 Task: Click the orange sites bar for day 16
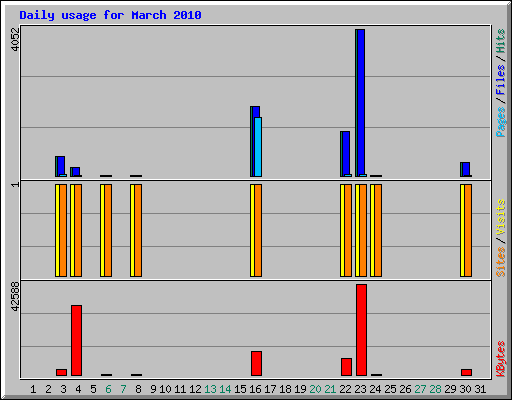tap(258, 230)
